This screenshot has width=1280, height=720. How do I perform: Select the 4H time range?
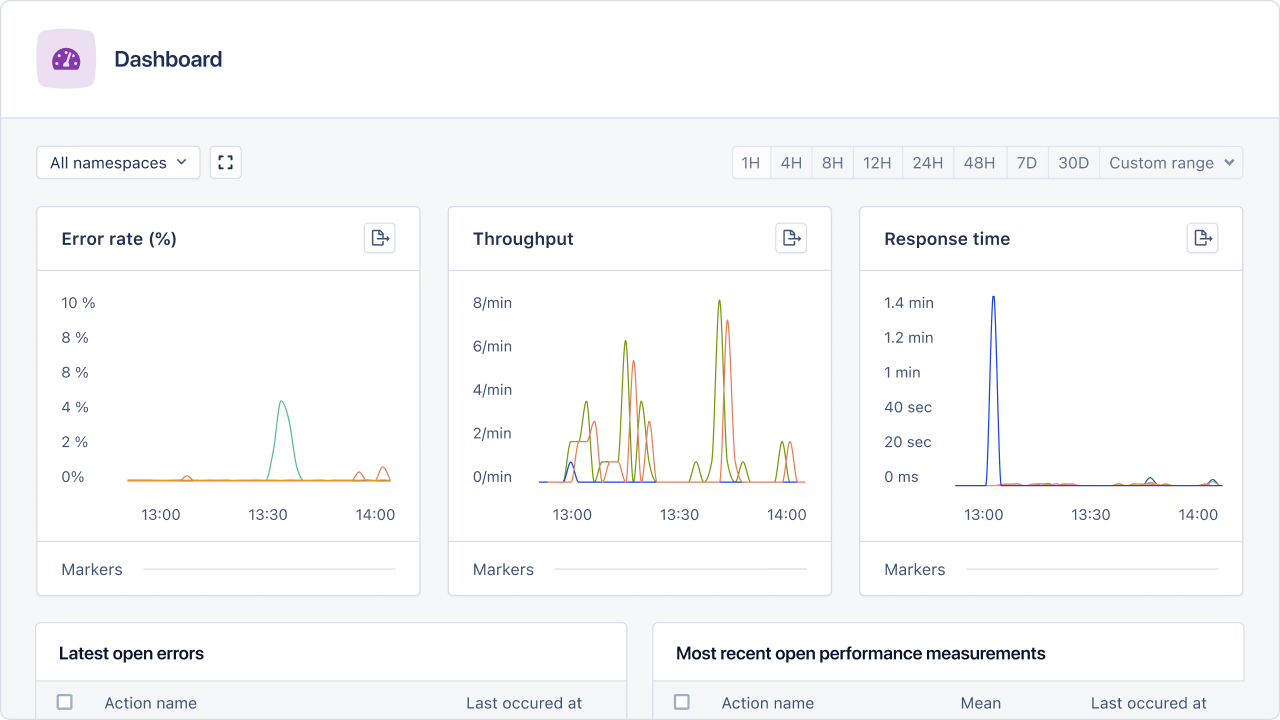tap(791, 163)
